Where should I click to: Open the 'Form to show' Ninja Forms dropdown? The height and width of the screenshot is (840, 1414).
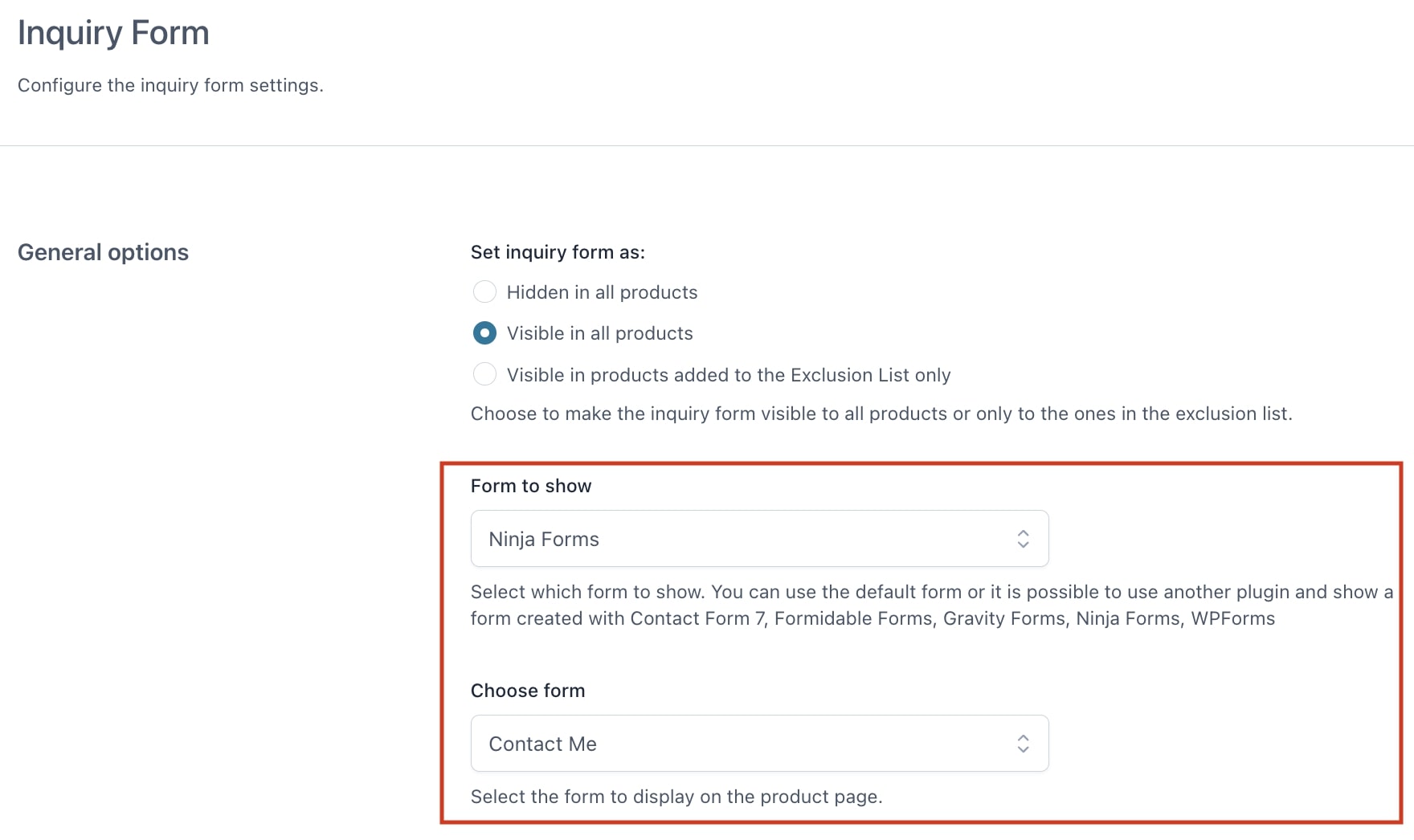coord(759,539)
